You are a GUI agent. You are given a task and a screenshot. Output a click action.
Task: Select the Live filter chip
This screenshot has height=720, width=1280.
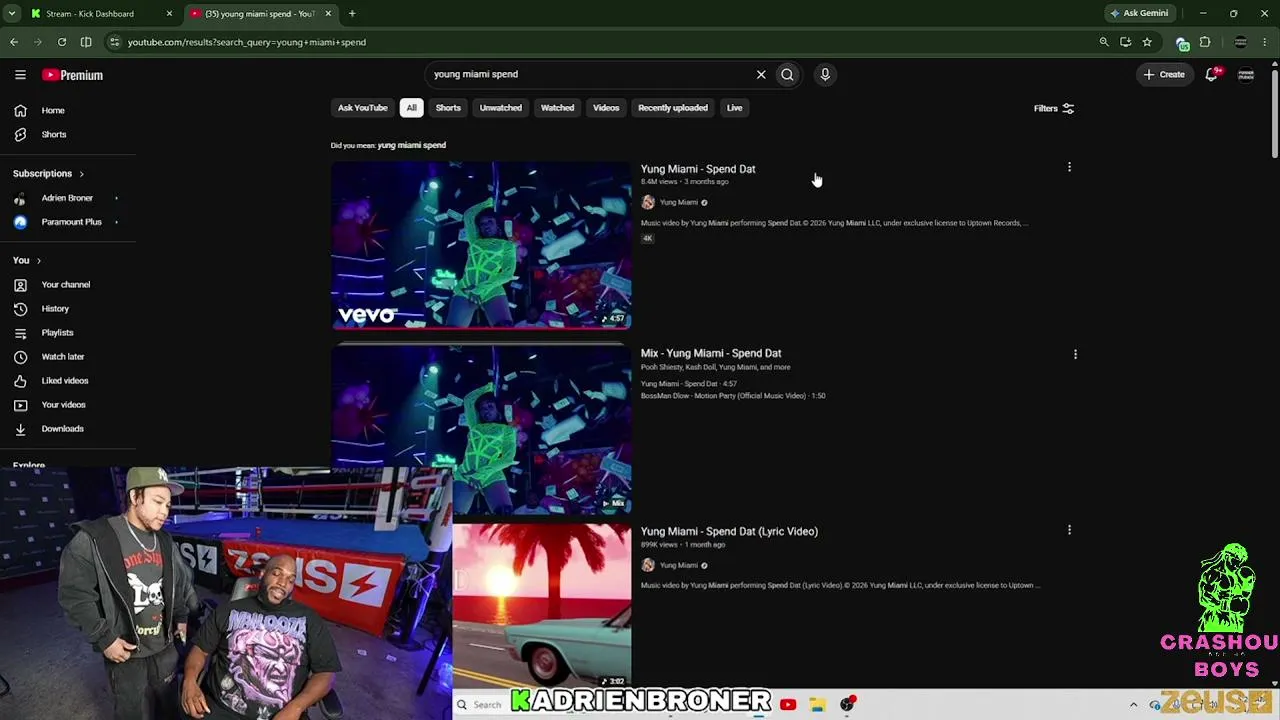coord(735,108)
